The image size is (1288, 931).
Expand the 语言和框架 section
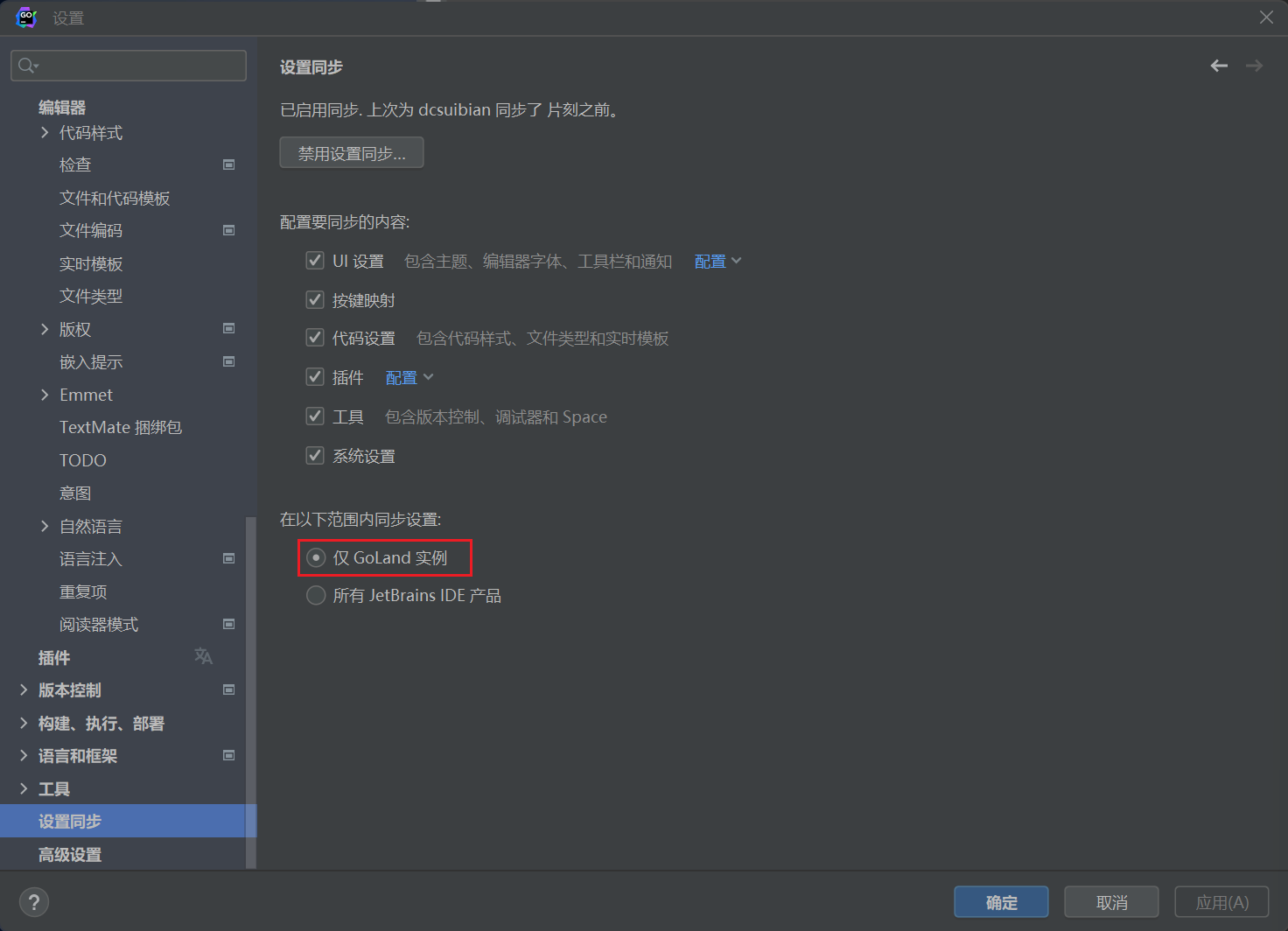24,755
